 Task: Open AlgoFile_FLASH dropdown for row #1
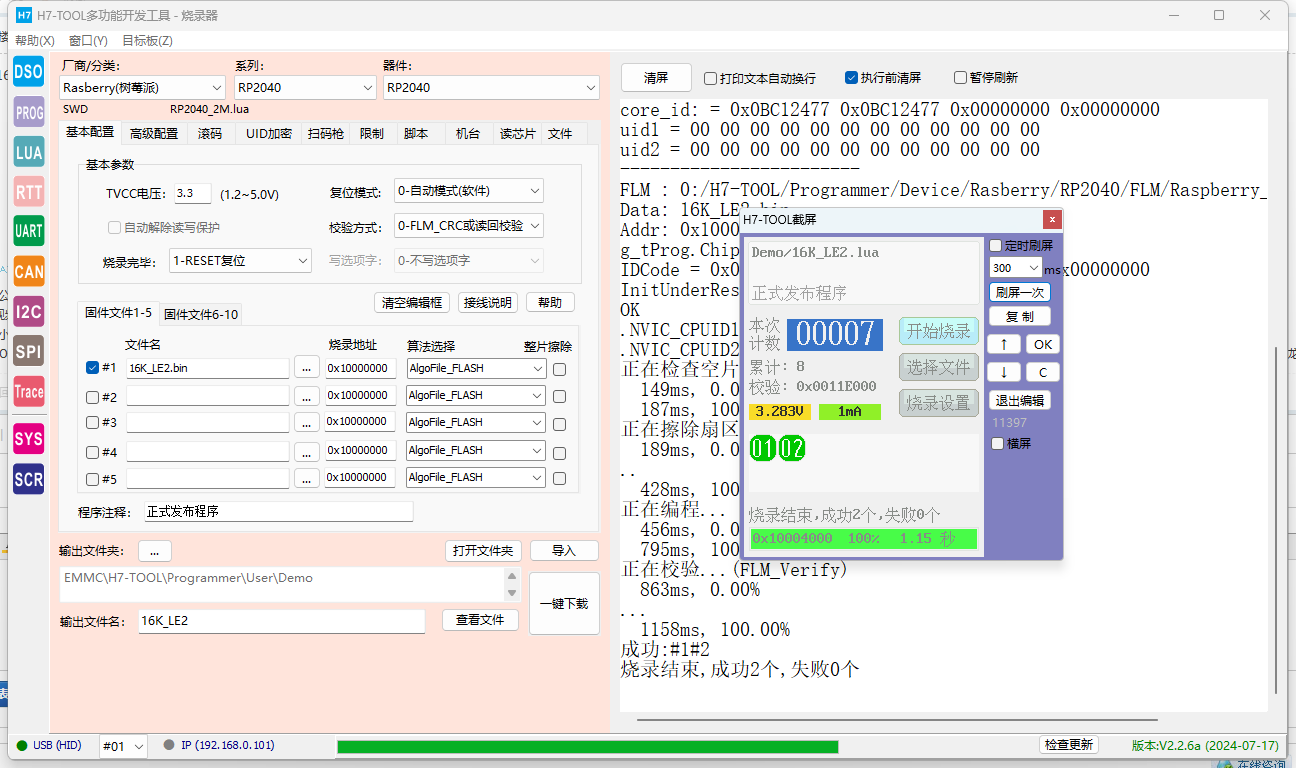(475, 368)
